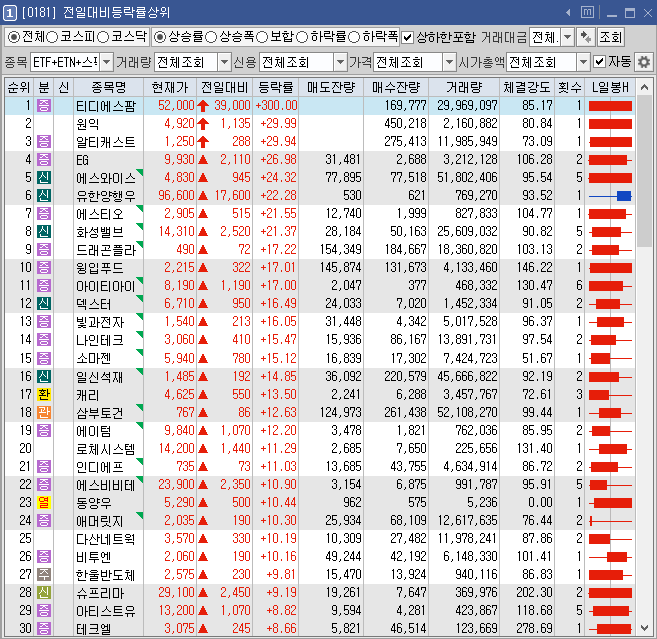Viewport: 657px width, 639px height.
Task: Click the daily candle chart for 유한양행우
Action: [610, 196]
